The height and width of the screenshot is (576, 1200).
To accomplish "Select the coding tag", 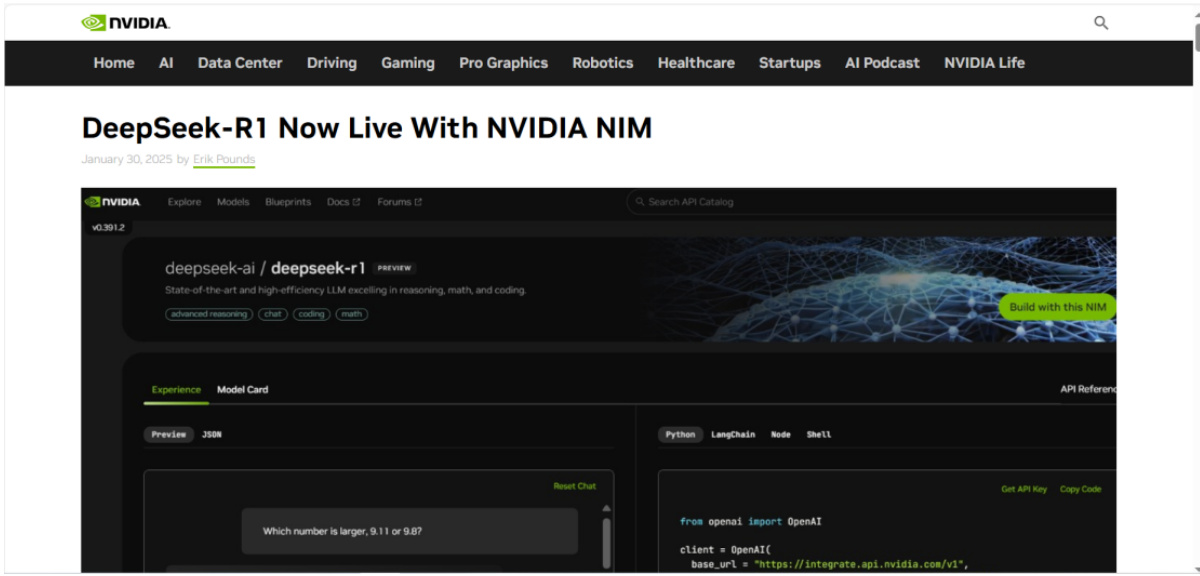I will point(311,314).
